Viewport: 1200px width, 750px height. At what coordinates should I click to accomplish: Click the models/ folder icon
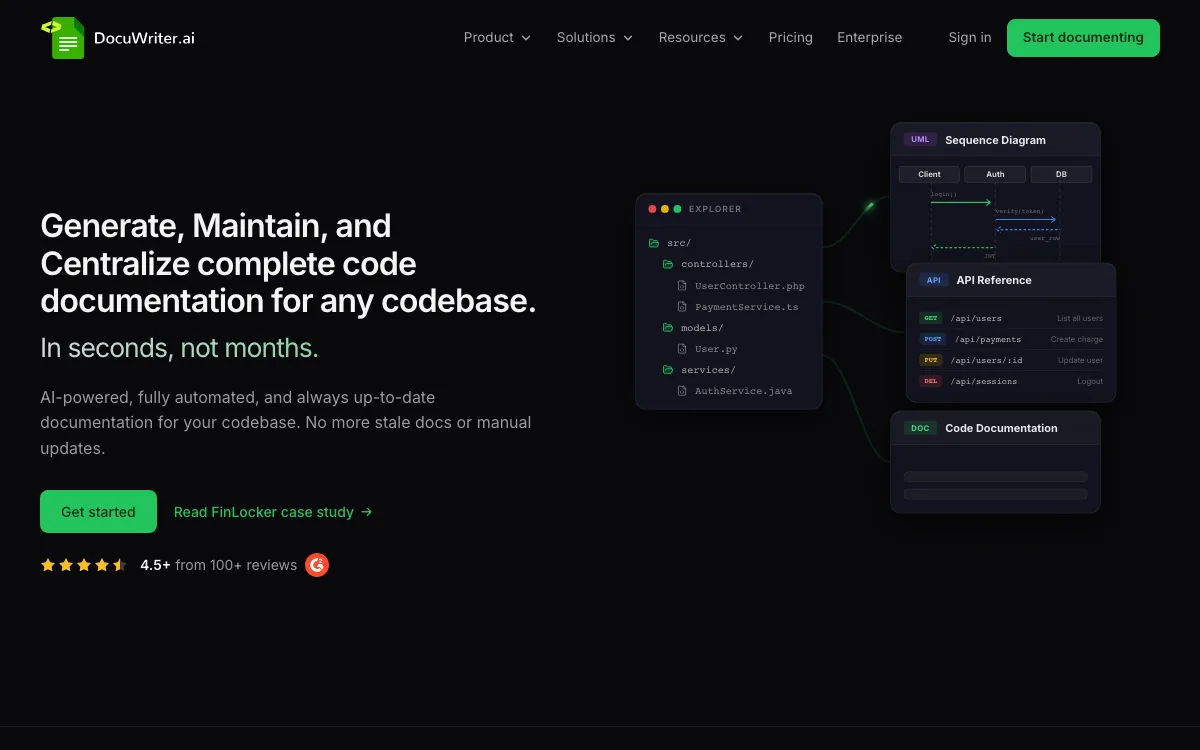pos(667,328)
